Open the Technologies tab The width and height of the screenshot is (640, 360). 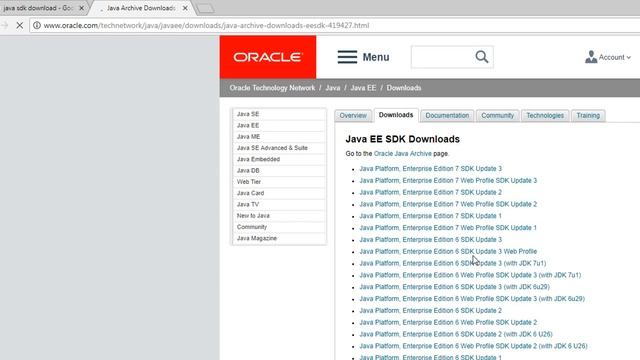(545, 116)
